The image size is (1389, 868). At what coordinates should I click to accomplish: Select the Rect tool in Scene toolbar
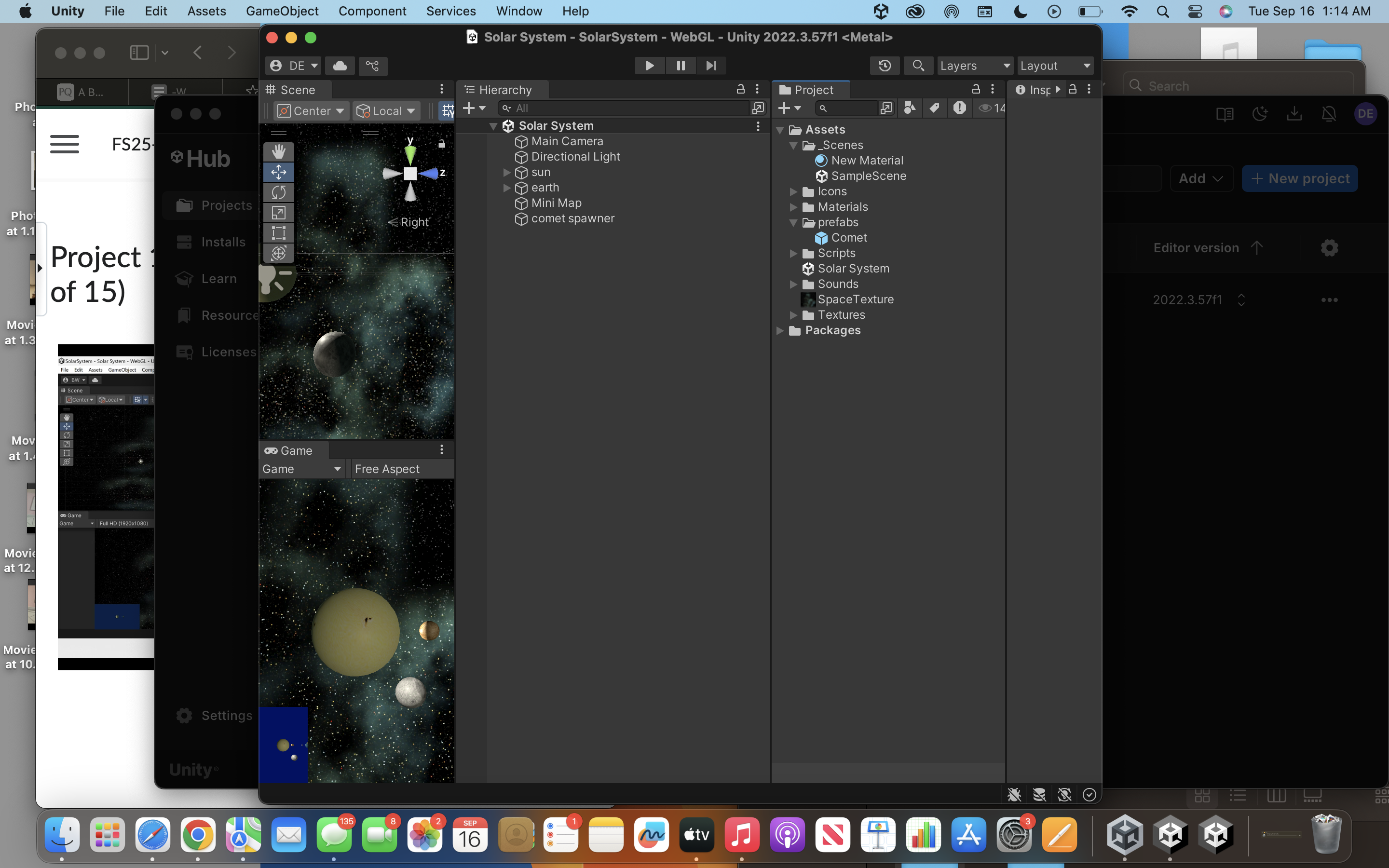tap(278, 232)
